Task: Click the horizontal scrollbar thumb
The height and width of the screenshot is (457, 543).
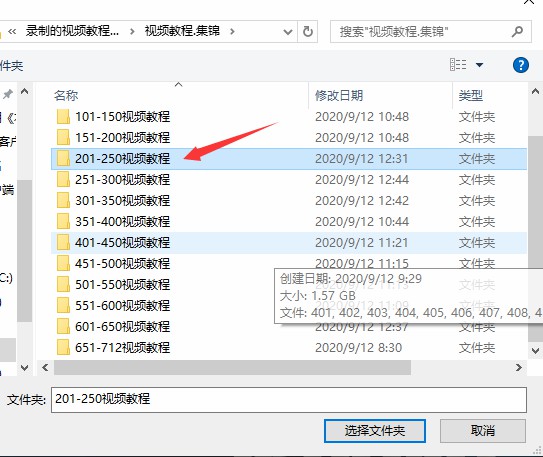Action: coord(232,367)
